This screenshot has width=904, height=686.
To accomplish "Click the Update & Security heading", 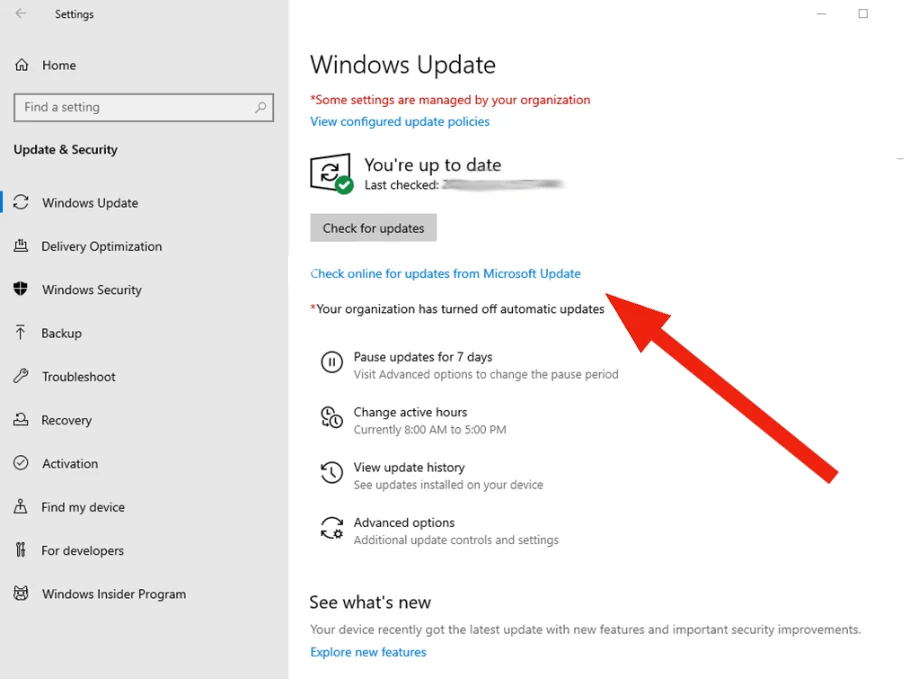I will [x=65, y=150].
